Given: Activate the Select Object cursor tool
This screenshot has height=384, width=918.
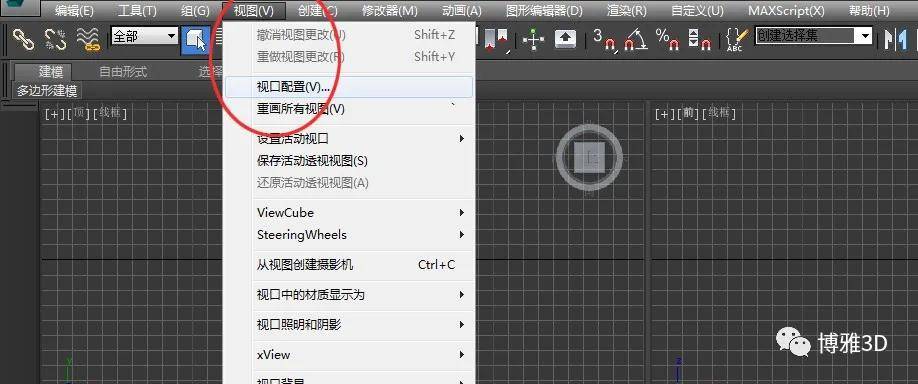Looking at the screenshot, I should pyautogui.click(x=196, y=40).
